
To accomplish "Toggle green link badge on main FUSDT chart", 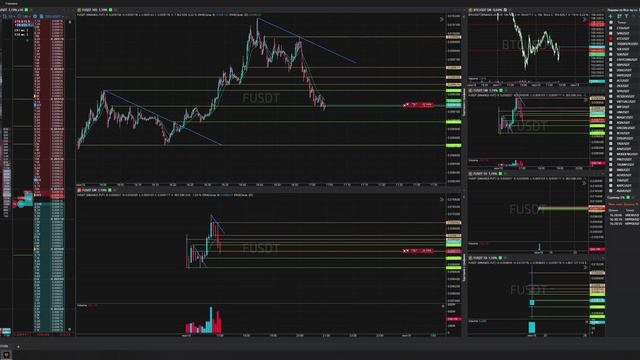I will 111,10.
